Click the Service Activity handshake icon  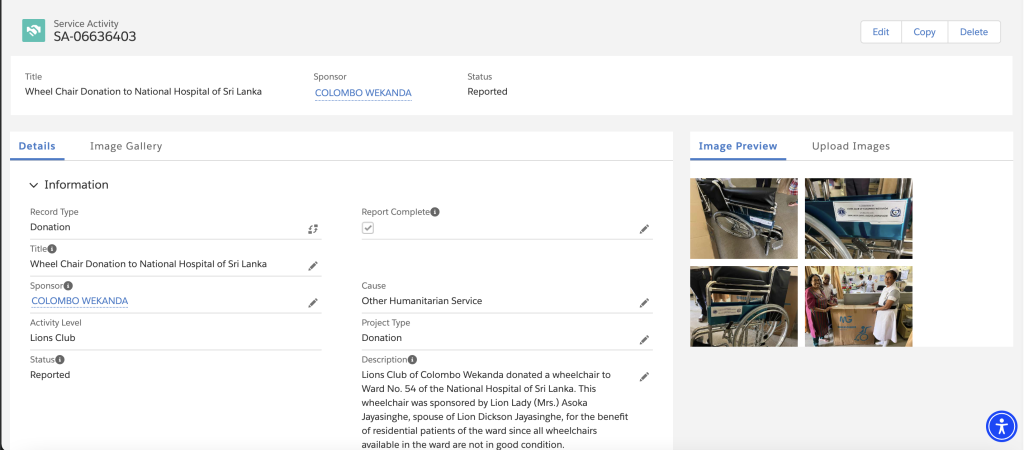point(33,31)
